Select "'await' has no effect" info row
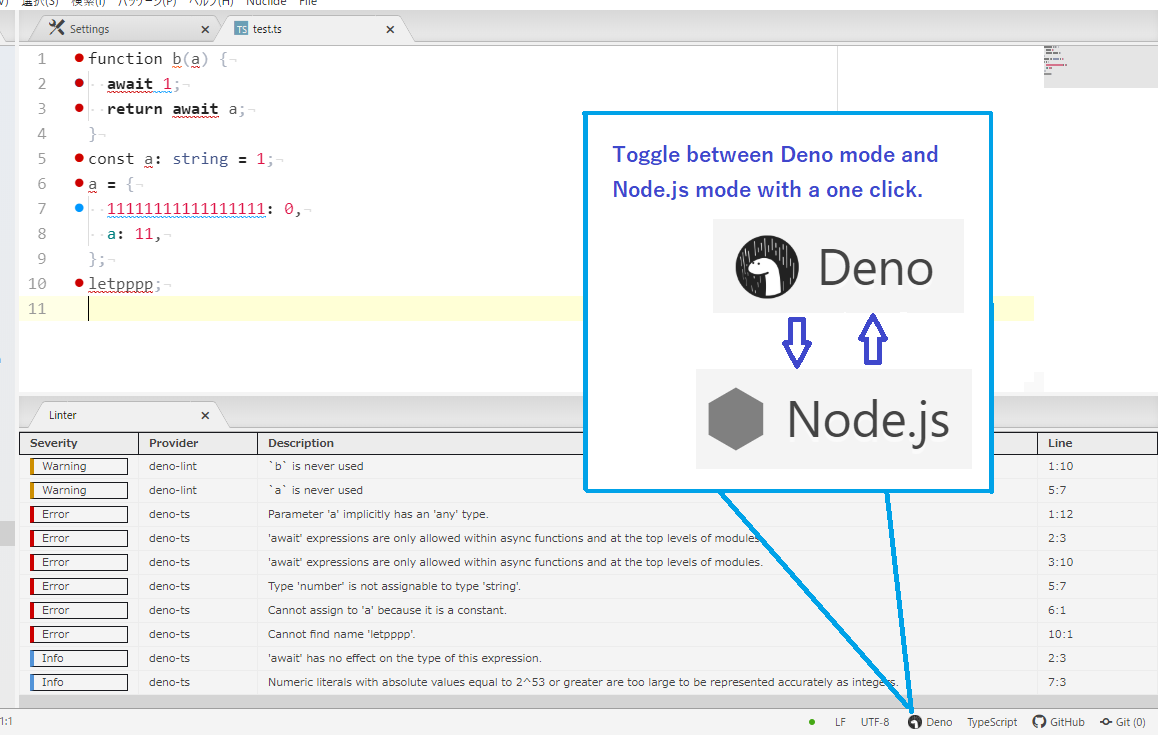Screen dimensions: 1158x735 coord(588,658)
